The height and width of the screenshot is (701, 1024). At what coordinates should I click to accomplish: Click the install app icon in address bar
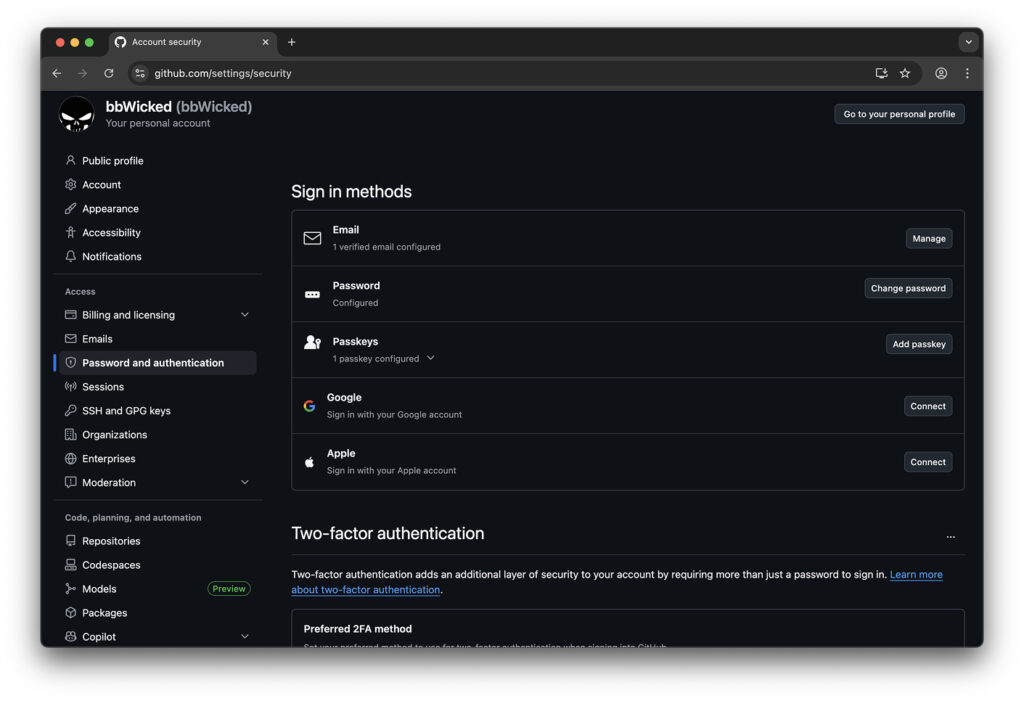(881, 73)
